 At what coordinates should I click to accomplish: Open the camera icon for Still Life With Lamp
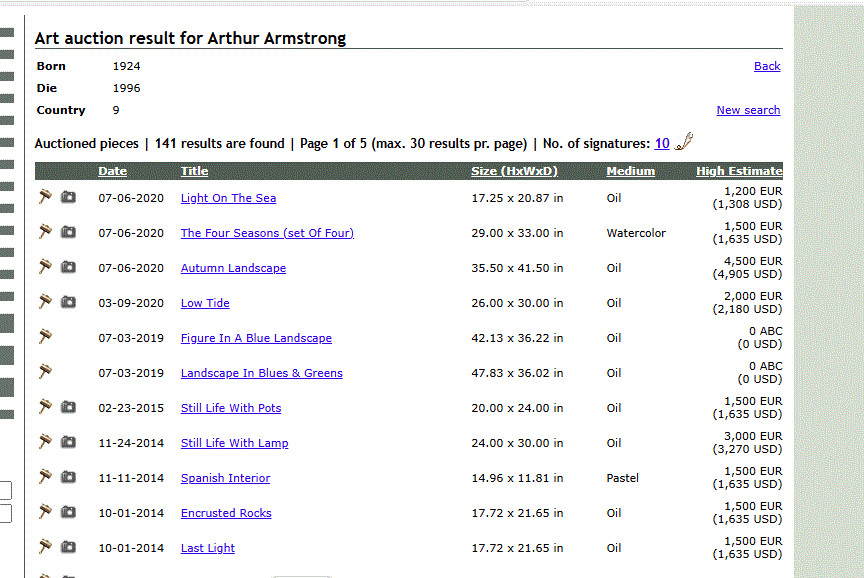[68, 442]
